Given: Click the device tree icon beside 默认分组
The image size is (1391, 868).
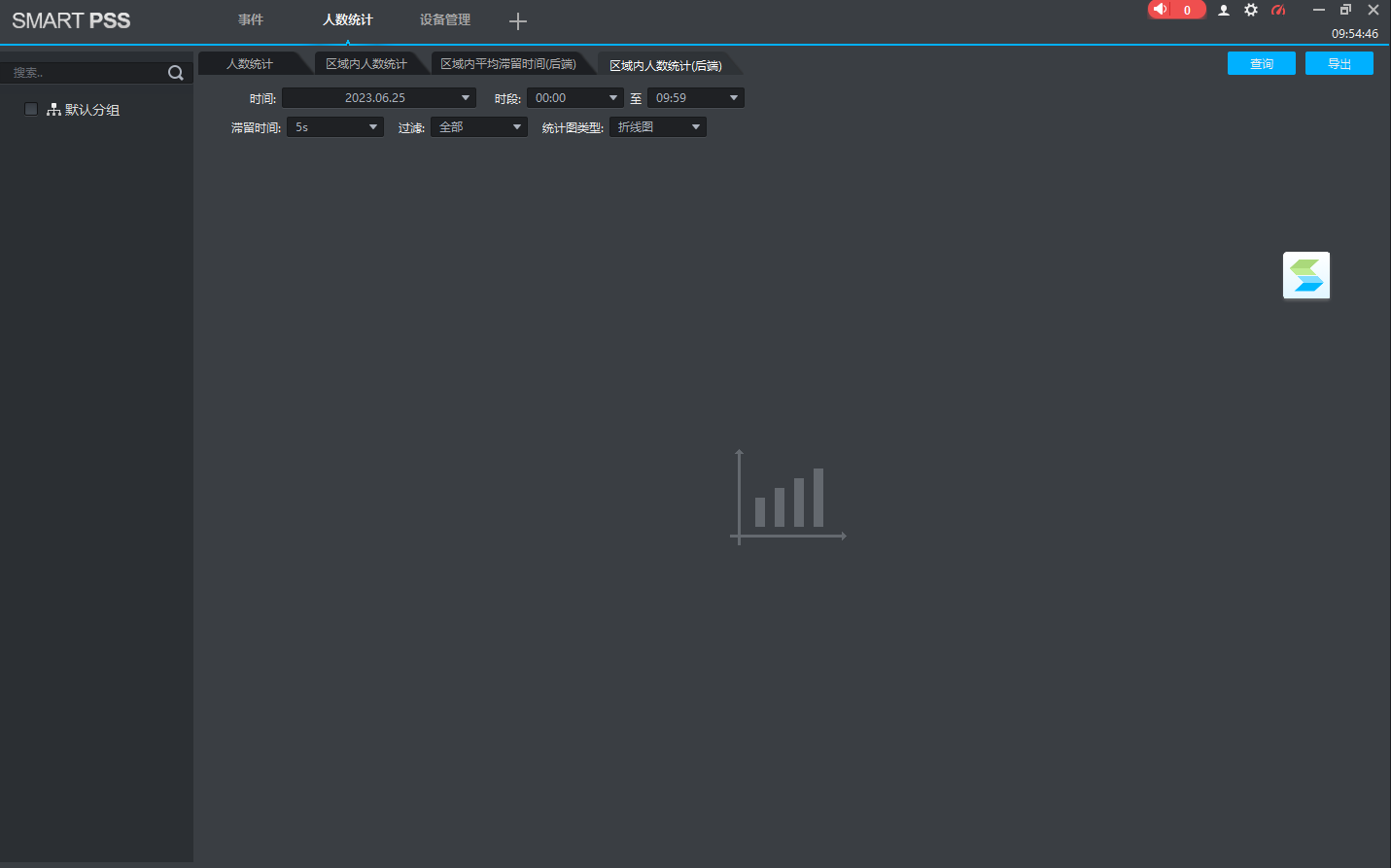Looking at the screenshot, I should point(53,110).
